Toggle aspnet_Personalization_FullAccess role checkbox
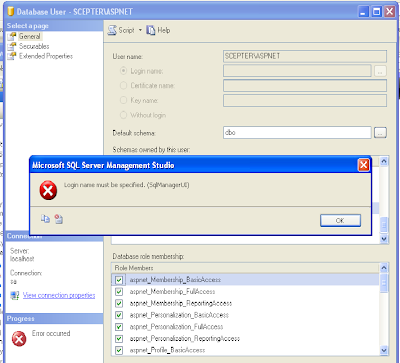400x363 pixels. point(119,327)
